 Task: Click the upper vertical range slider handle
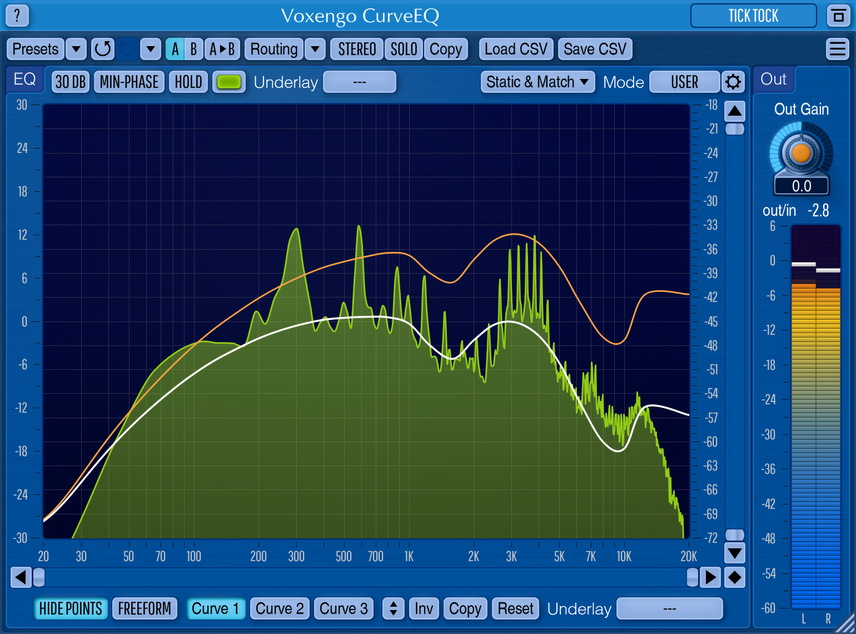735,129
